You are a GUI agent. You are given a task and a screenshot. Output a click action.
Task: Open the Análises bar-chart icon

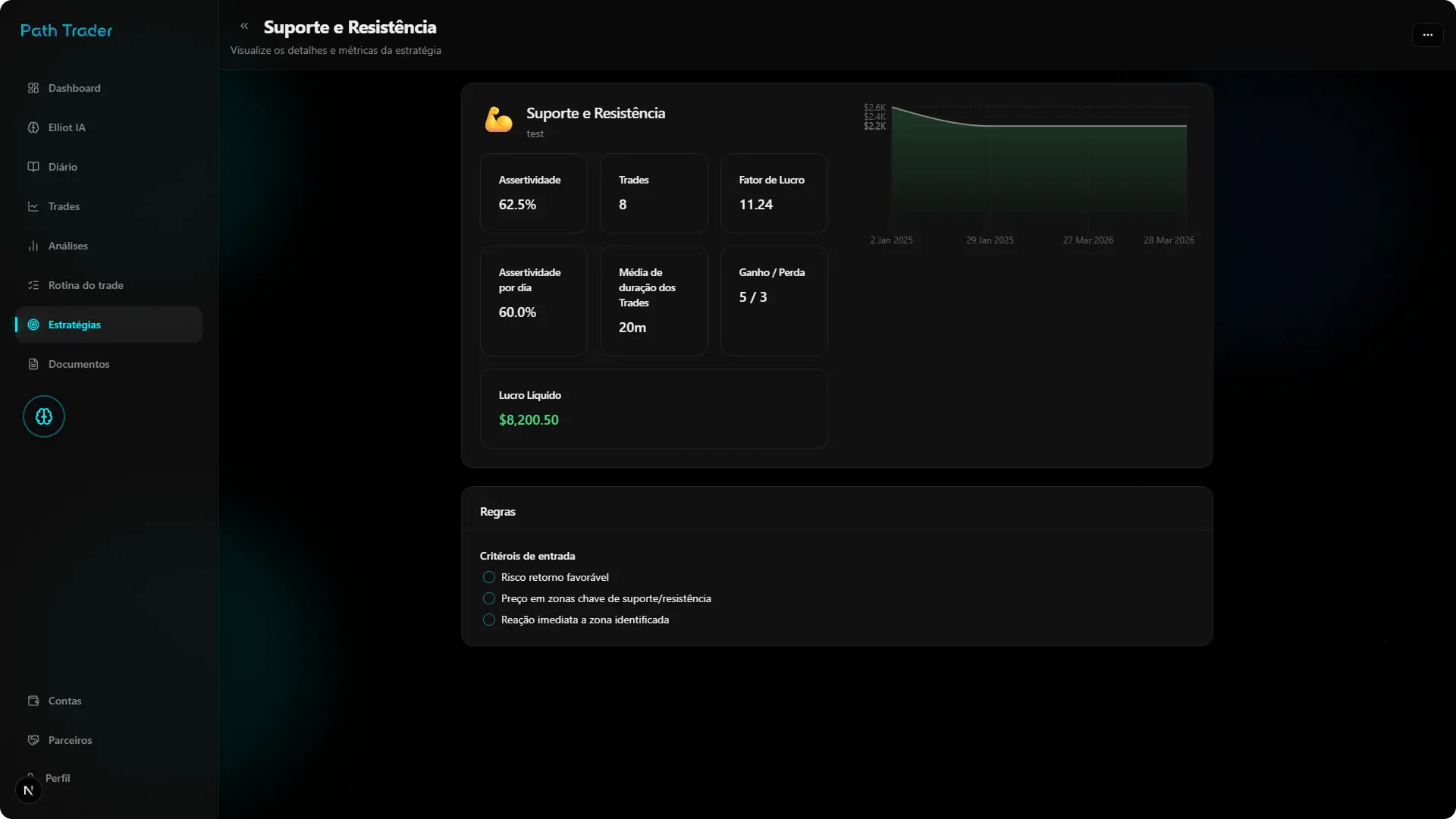pos(33,245)
